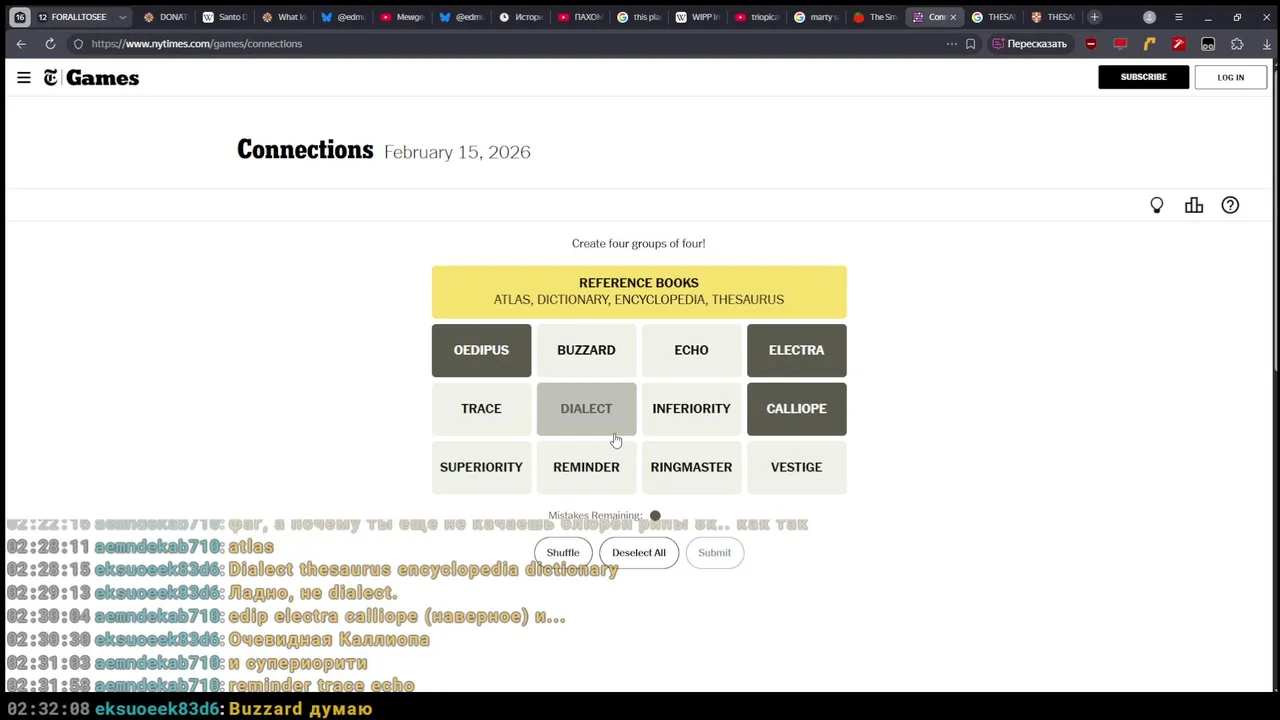This screenshot has height=720, width=1280.
Task: Click the yellow arrow extension icon
Action: click(x=1149, y=44)
